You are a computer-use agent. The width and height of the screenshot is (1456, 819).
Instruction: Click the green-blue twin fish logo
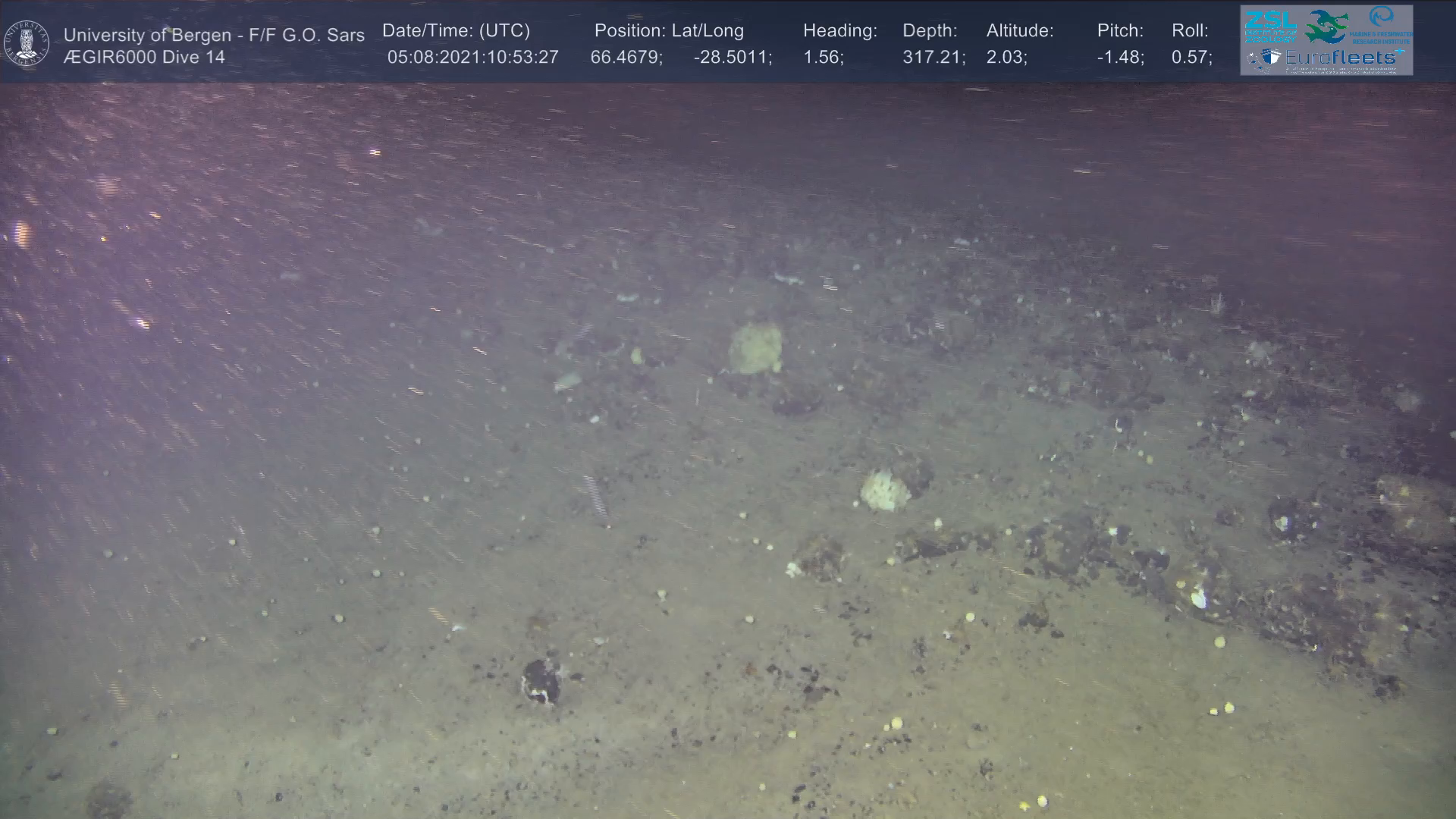click(x=1327, y=27)
